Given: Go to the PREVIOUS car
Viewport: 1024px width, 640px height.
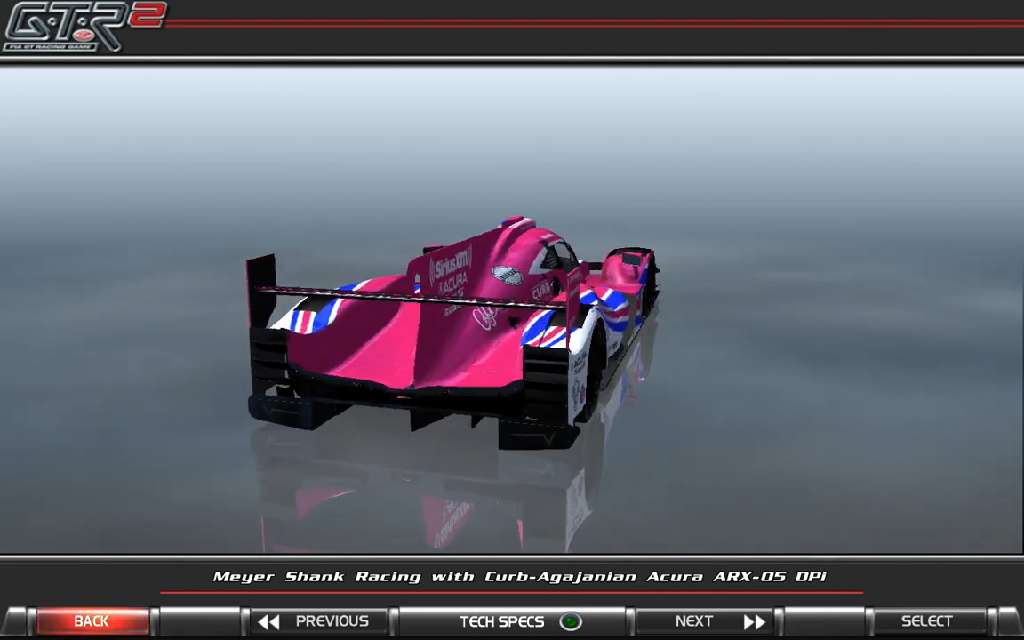Looking at the screenshot, I should pos(319,621).
